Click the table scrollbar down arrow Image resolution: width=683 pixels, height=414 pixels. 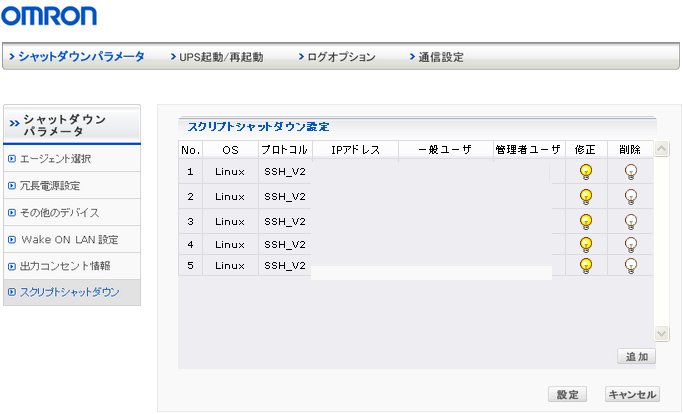[662, 333]
